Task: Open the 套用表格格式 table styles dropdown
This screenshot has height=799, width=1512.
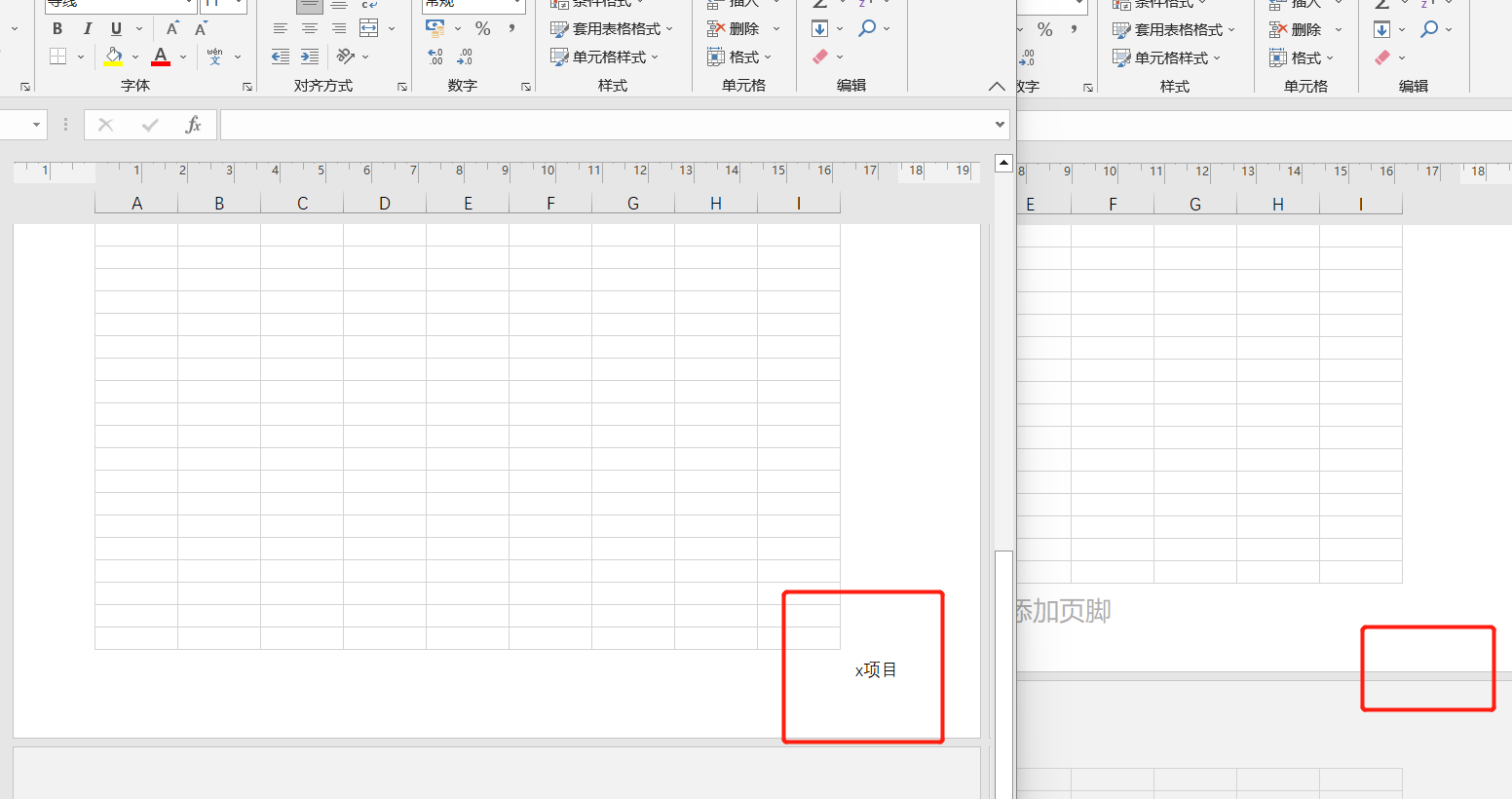Action: coord(612,28)
